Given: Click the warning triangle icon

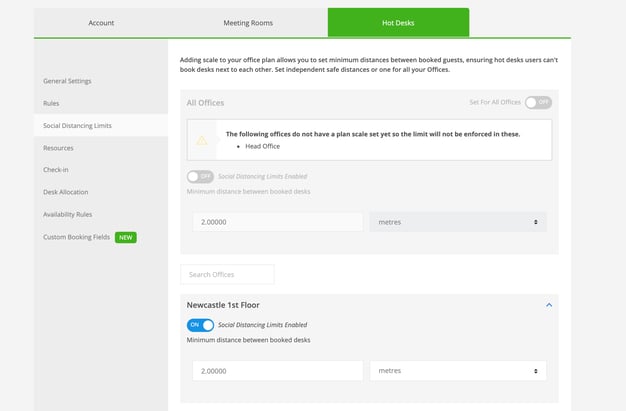Looking at the screenshot, I should click(203, 139).
